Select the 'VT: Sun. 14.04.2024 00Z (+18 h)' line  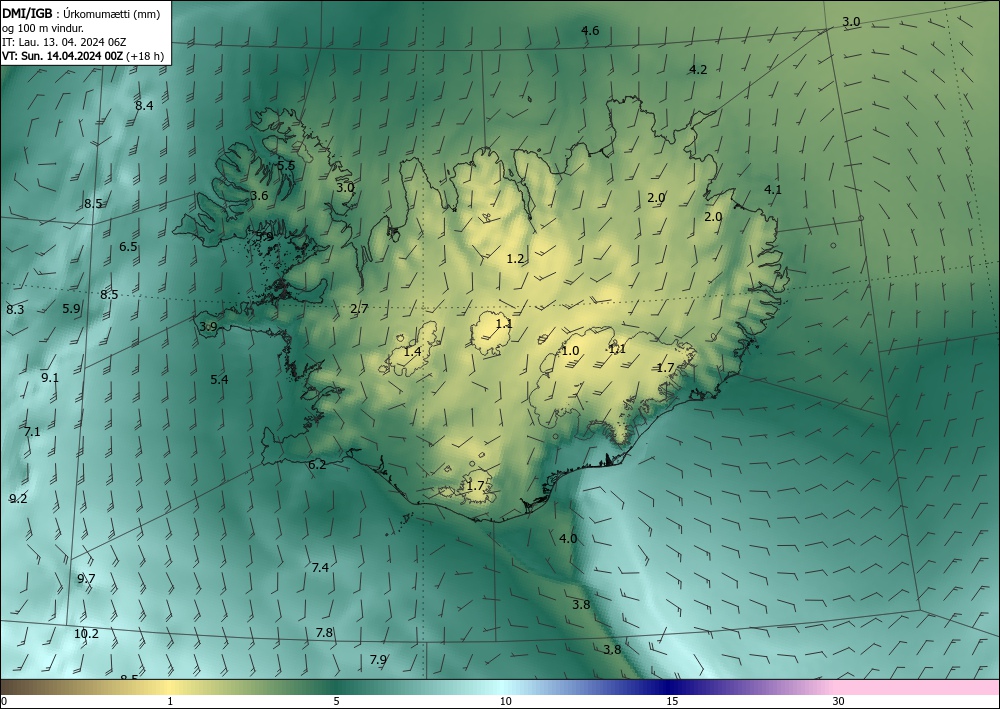[x=83, y=56]
